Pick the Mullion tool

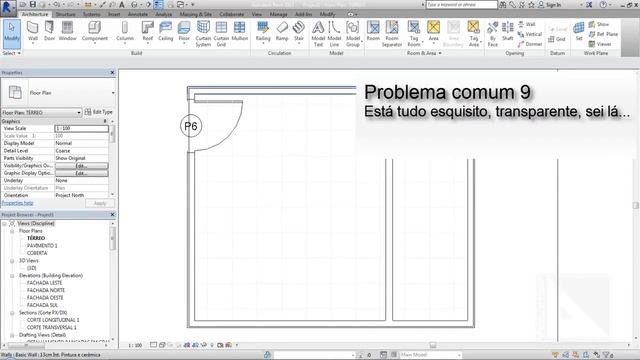[x=240, y=32]
